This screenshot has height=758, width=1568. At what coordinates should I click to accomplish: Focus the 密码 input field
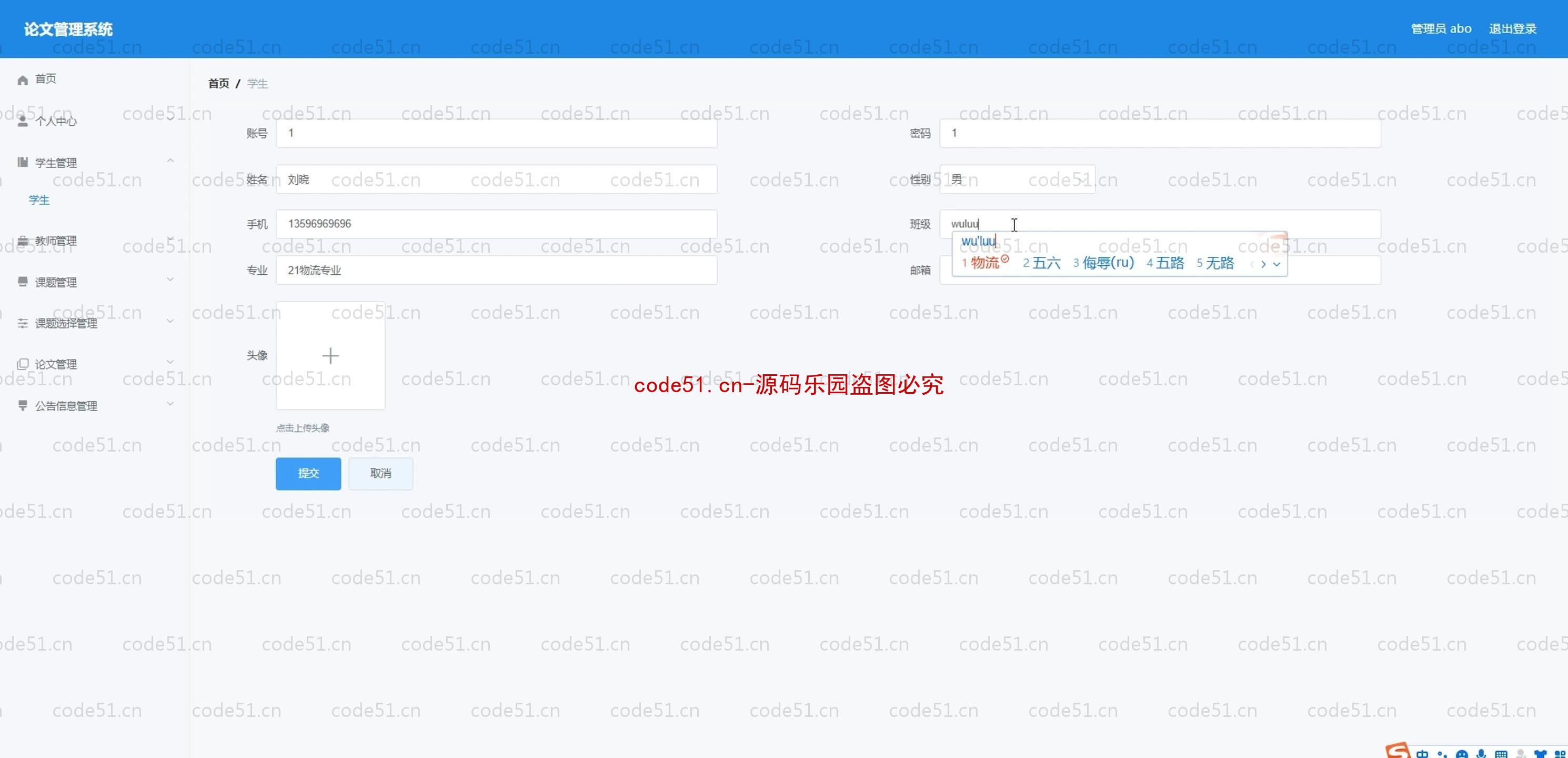click(1160, 133)
